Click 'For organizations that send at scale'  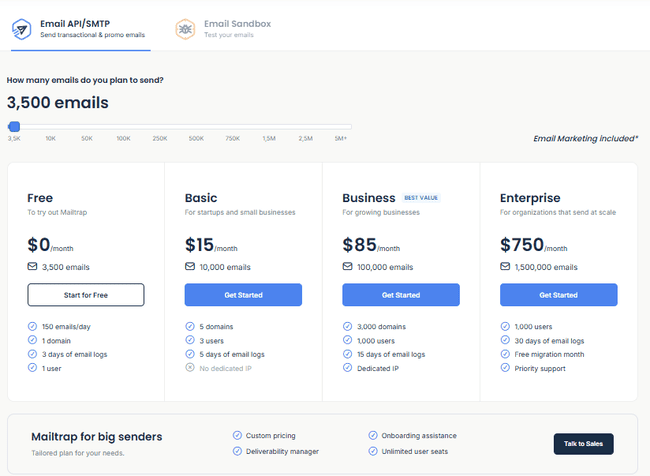tap(558, 212)
